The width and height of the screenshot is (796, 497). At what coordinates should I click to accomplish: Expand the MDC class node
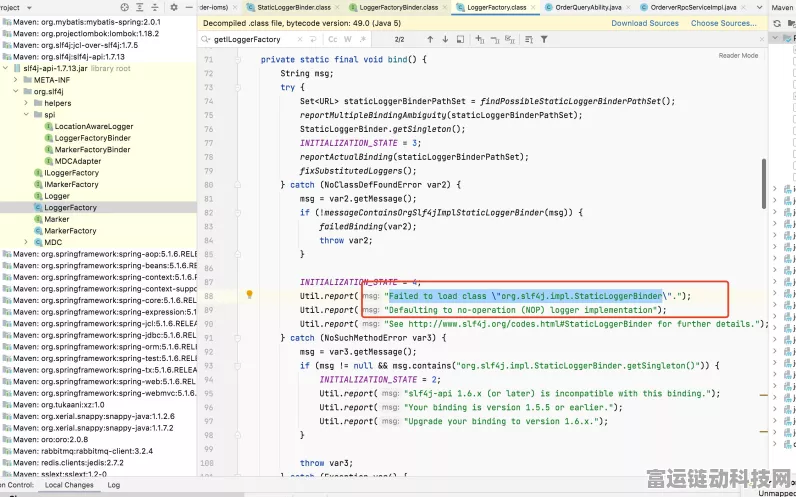pyautogui.click(x=26, y=242)
